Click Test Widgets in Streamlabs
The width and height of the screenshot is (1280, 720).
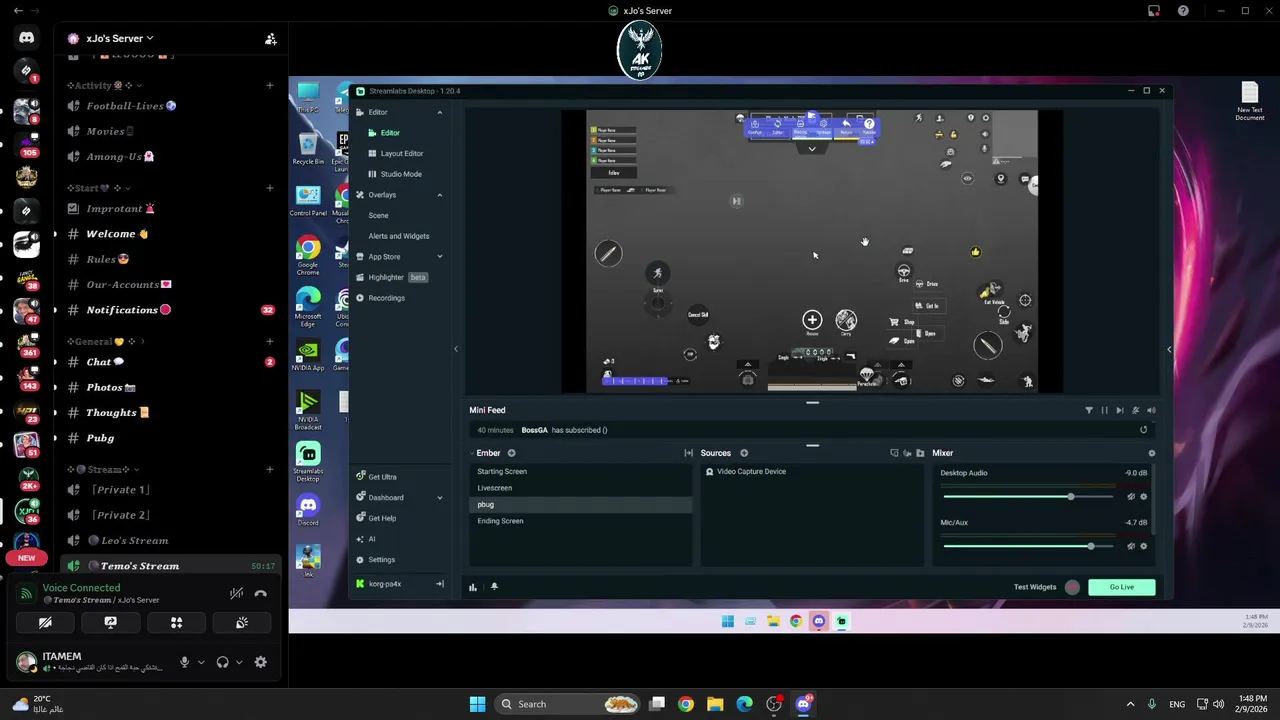tap(1035, 587)
